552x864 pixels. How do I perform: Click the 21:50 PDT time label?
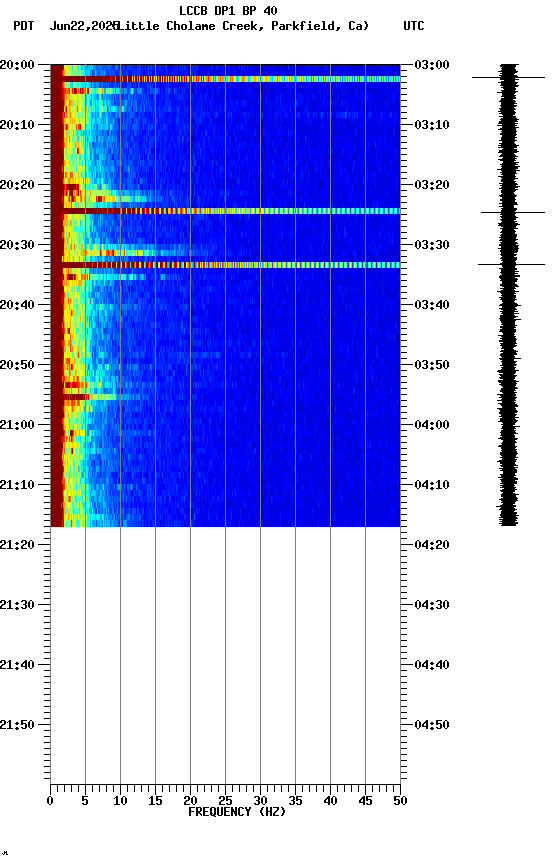[17, 726]
